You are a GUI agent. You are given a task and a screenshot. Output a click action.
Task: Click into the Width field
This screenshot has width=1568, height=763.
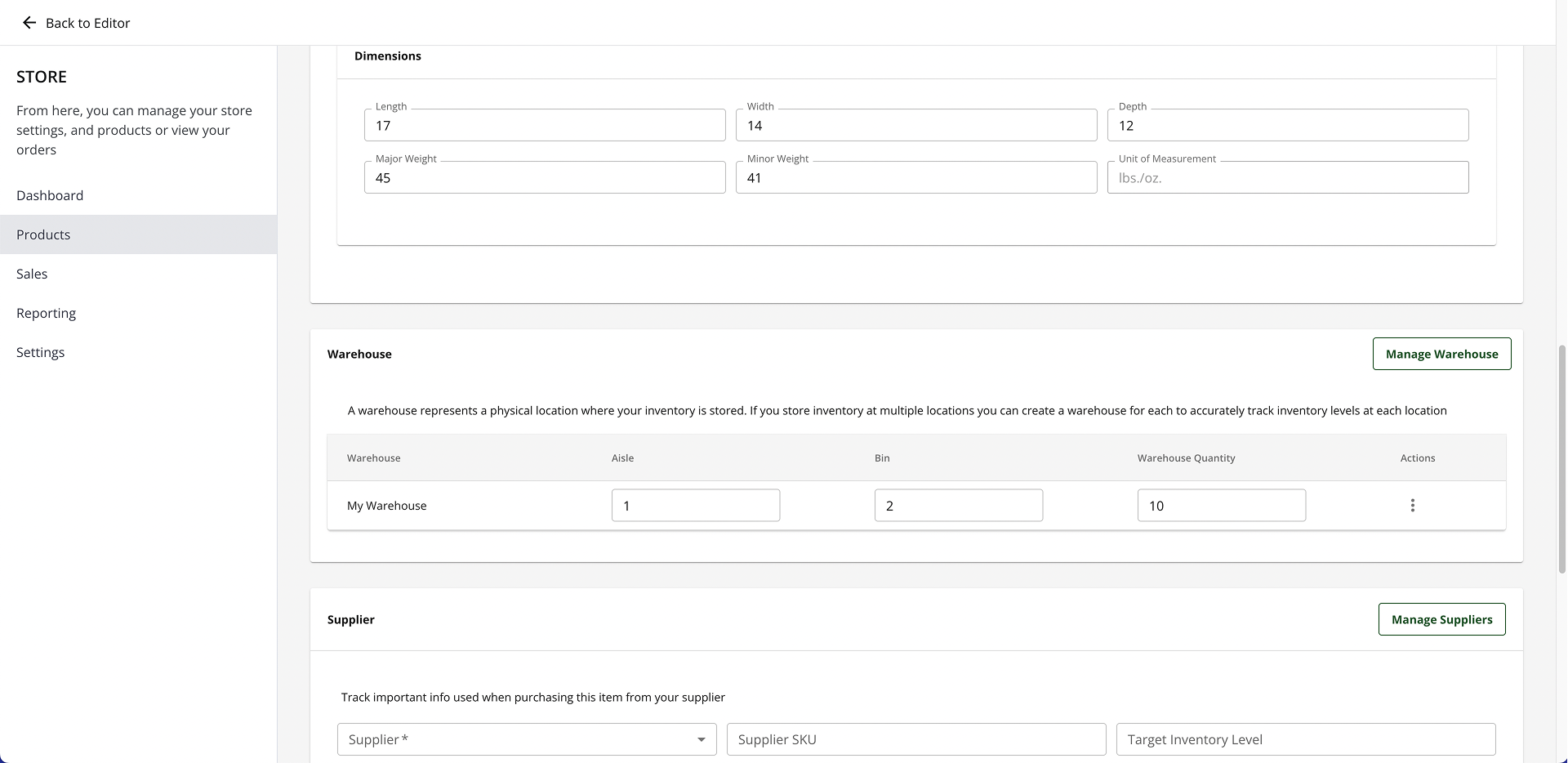(915, 126)
